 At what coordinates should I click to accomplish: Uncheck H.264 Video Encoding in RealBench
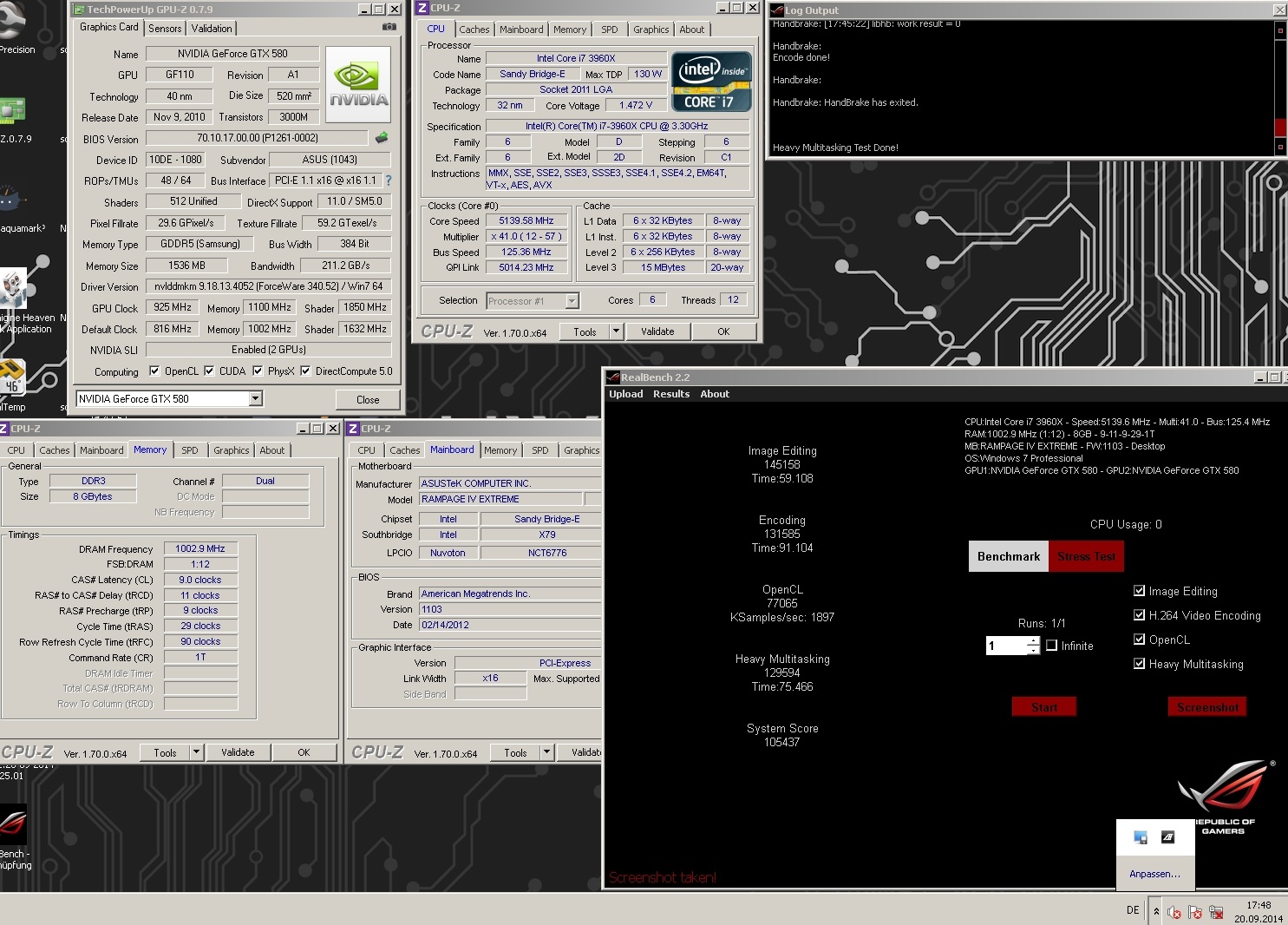(1139, 615)
